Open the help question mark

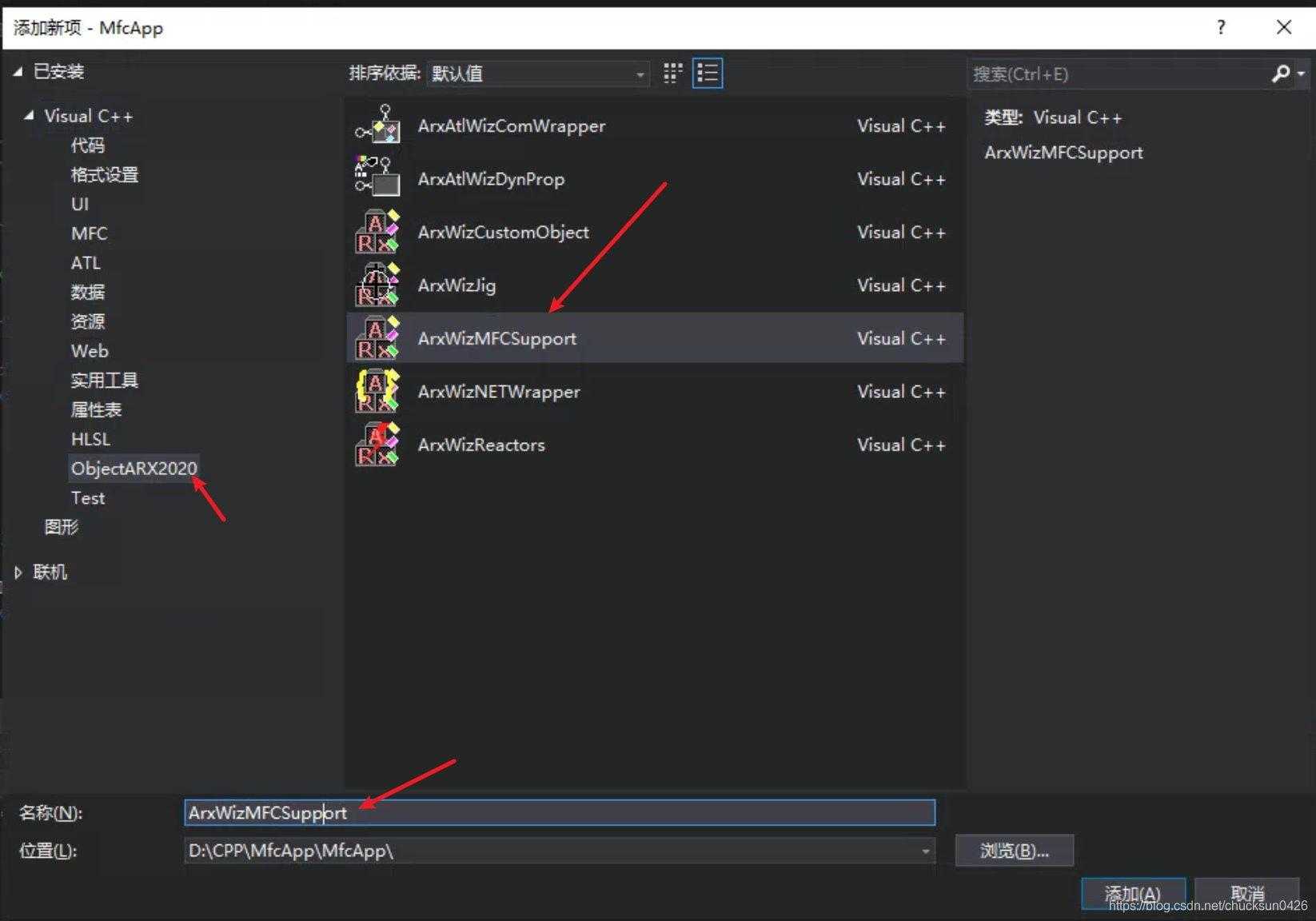(x=1221, y=27)
